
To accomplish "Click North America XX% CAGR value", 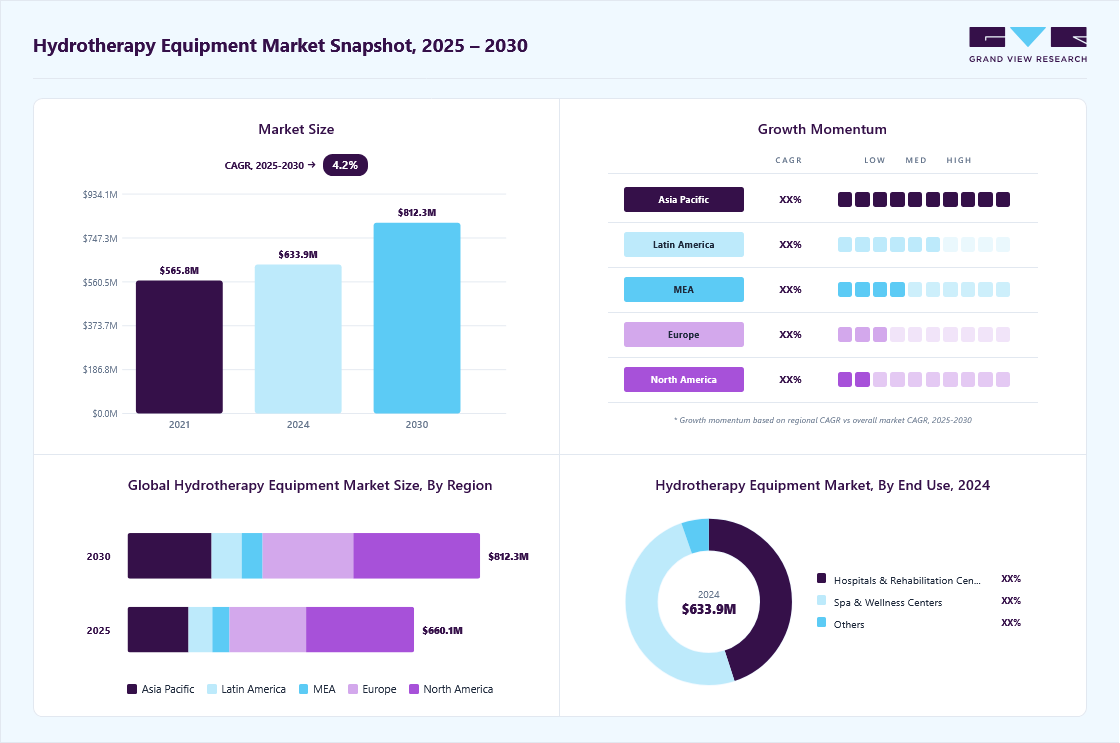I will point(790,379).
